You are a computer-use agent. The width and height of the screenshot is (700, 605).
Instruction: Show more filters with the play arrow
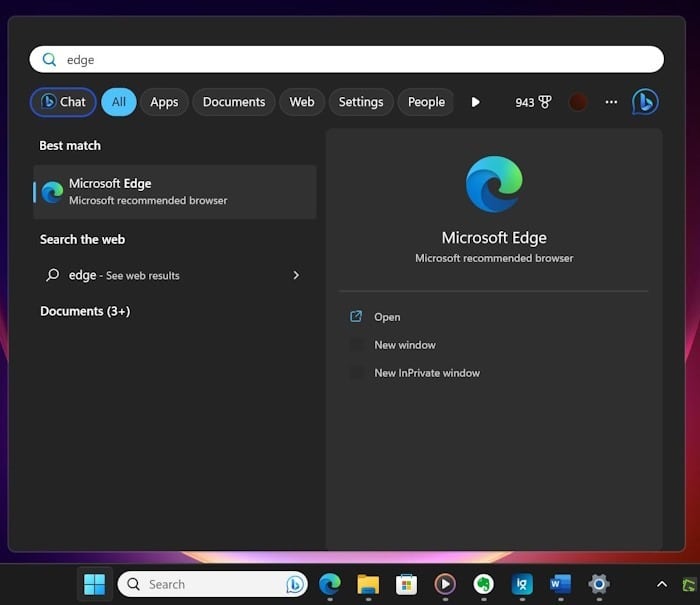click(x=475, y=102)
